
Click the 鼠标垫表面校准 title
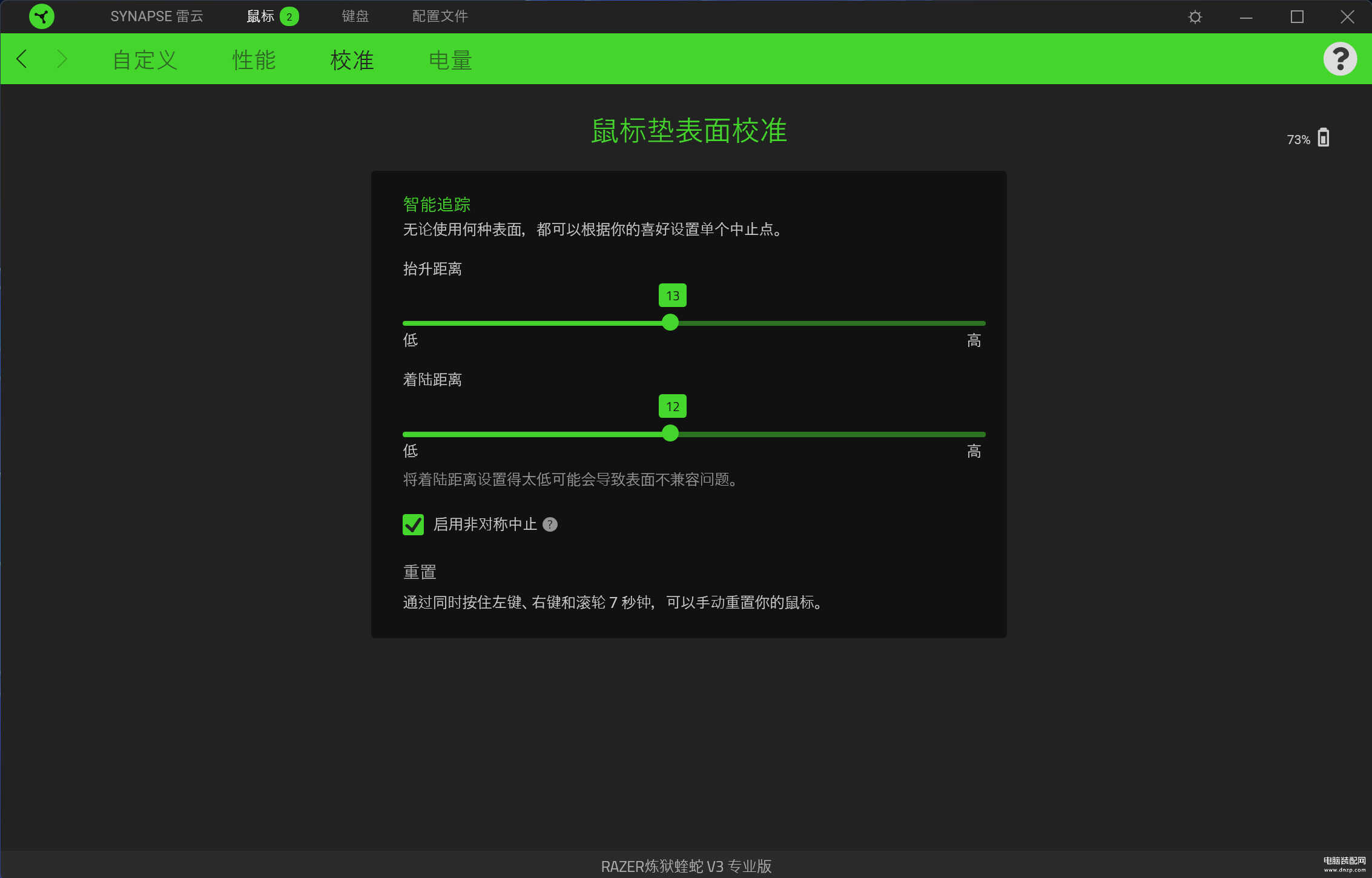coord(689,131)
